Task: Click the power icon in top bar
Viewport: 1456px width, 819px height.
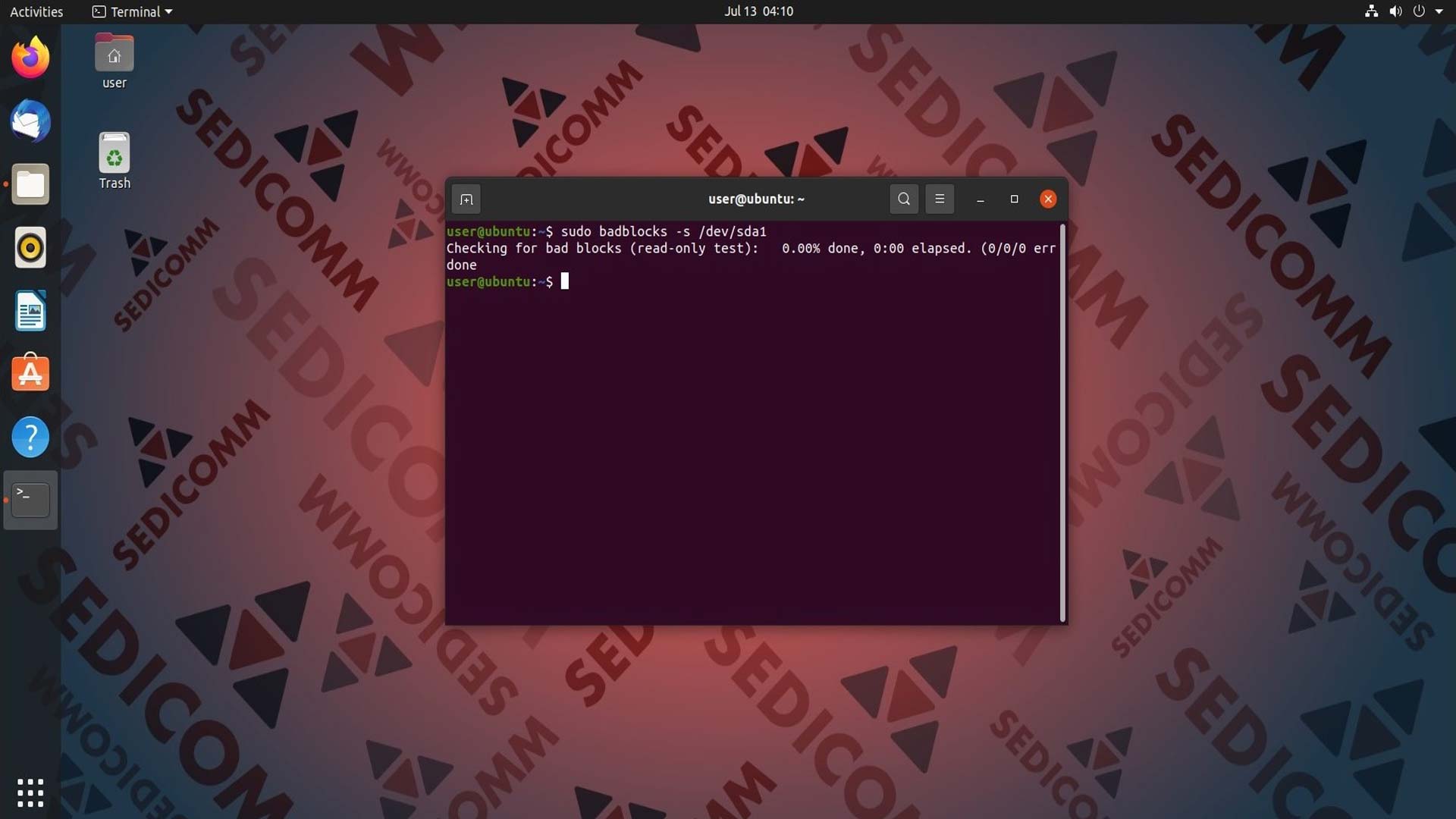Action: click(1419, 11)
